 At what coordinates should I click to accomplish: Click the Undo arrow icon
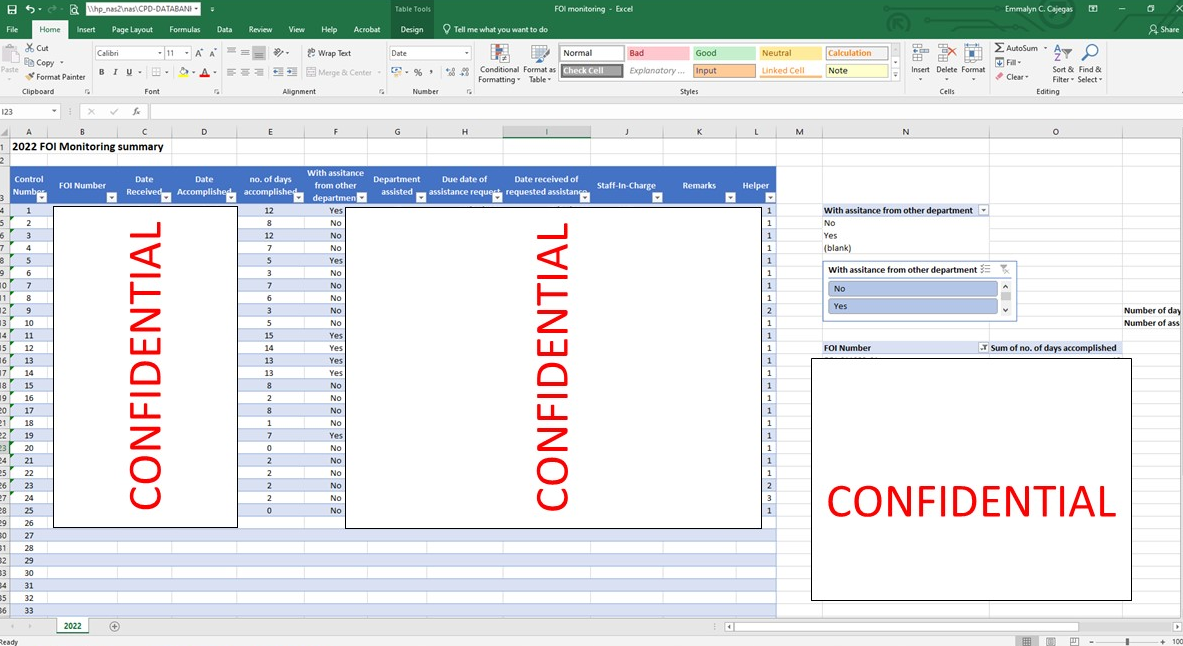[x=29, y=9]
